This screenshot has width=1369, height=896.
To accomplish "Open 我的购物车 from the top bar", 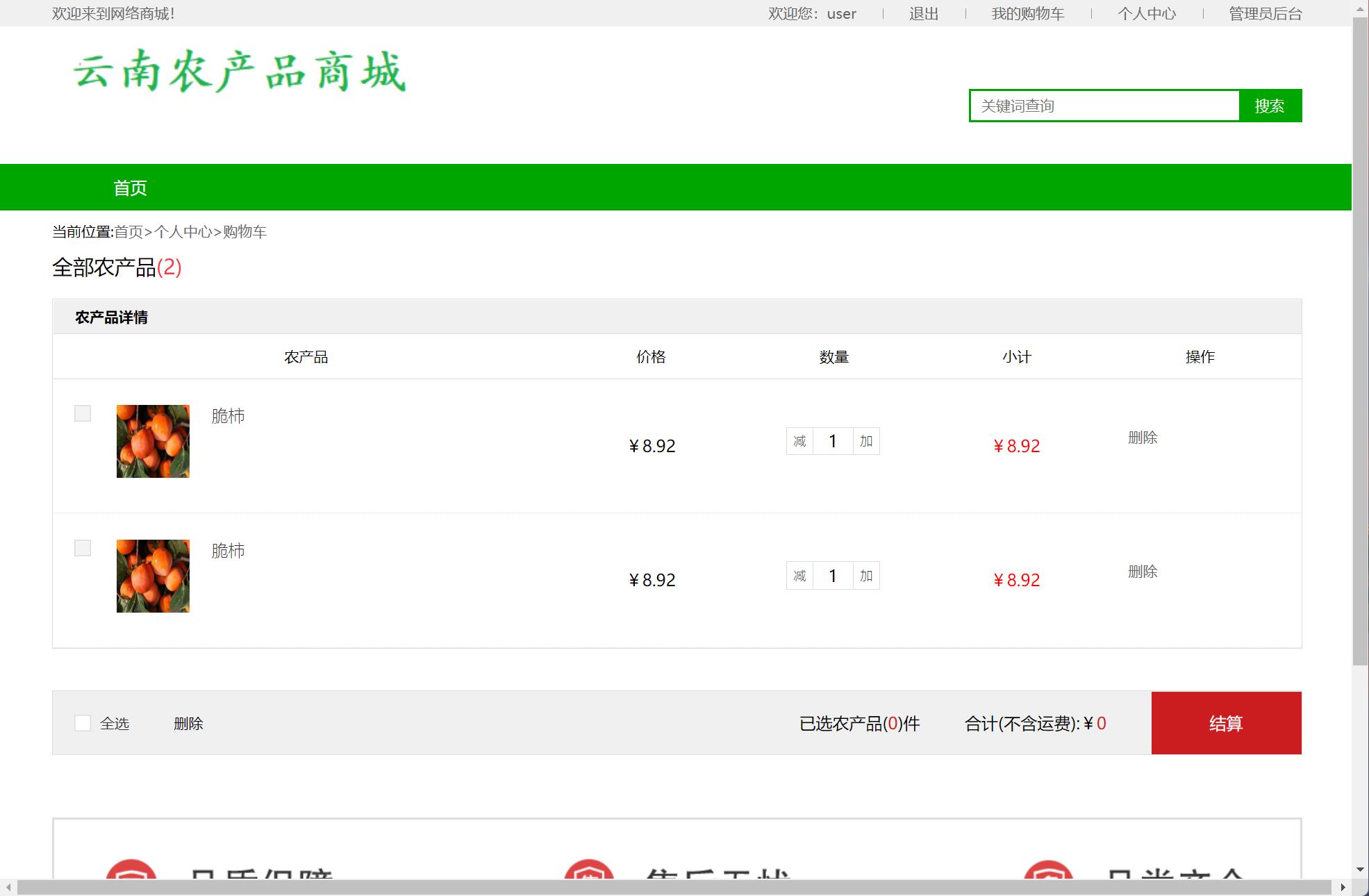I will pos(1028,13).
